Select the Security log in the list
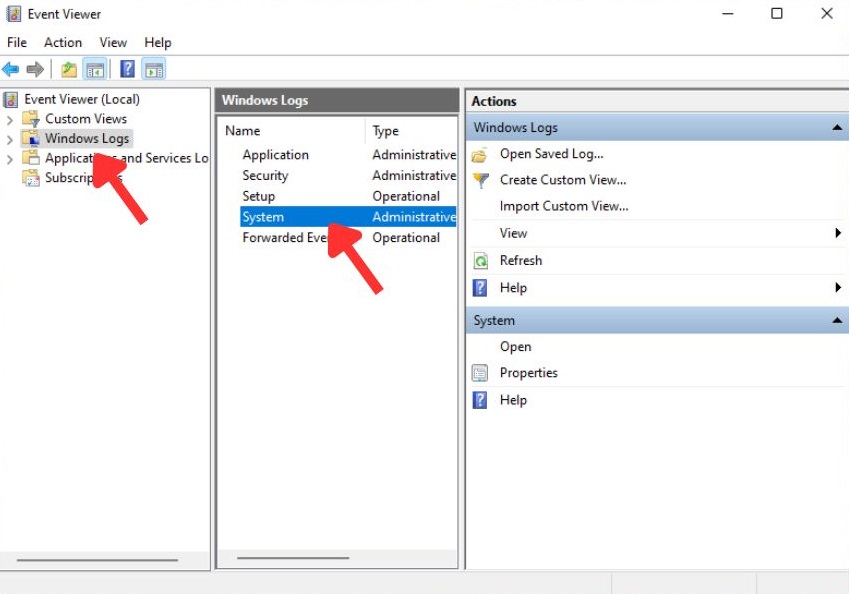 (265, 175)
